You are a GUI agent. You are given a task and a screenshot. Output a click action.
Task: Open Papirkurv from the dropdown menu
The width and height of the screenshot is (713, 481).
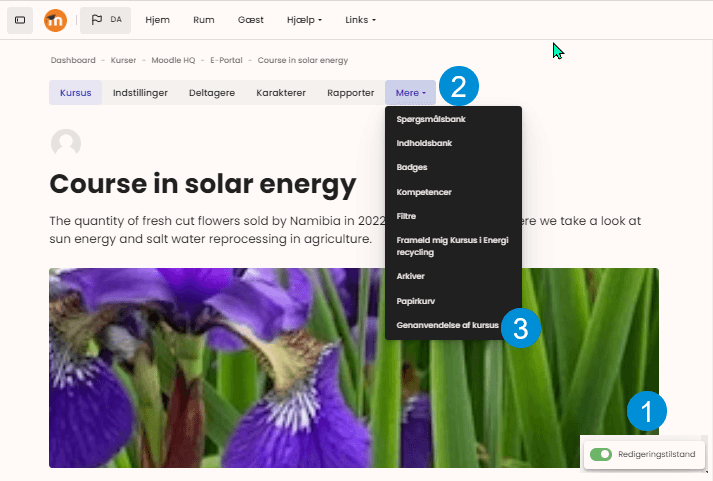(x=416, y=300)
